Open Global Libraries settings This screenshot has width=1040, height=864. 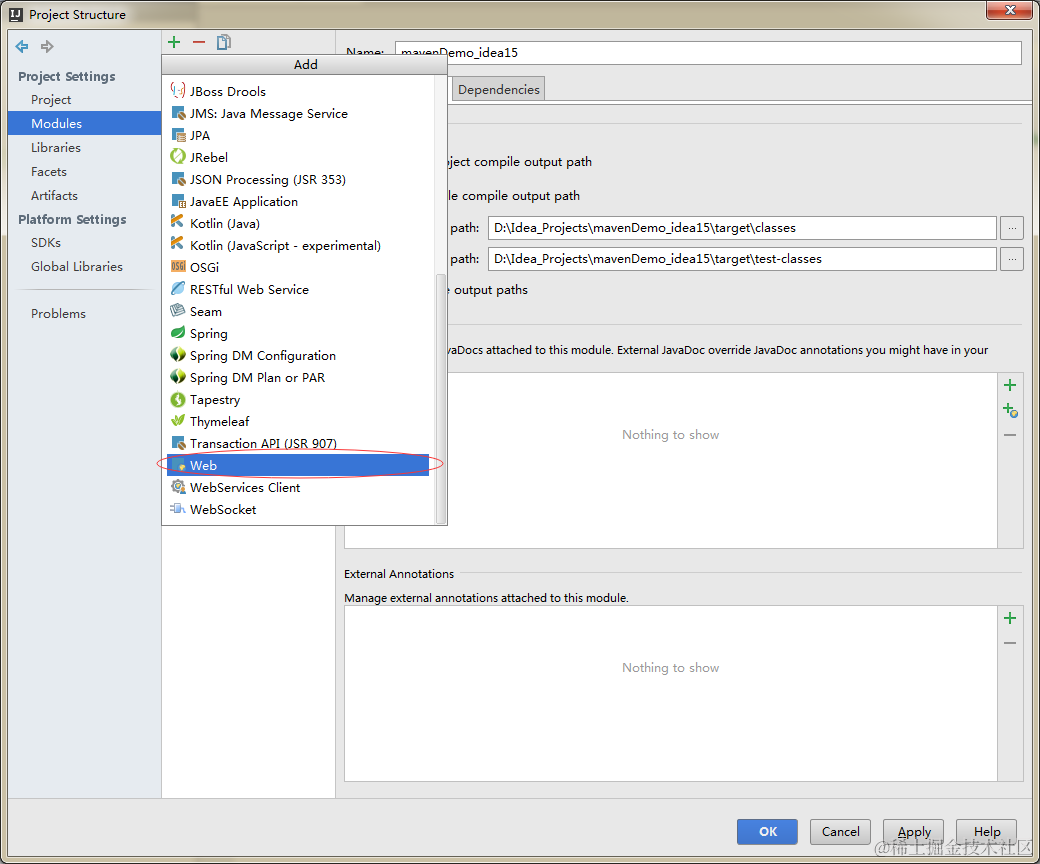[x=77, y=267]
